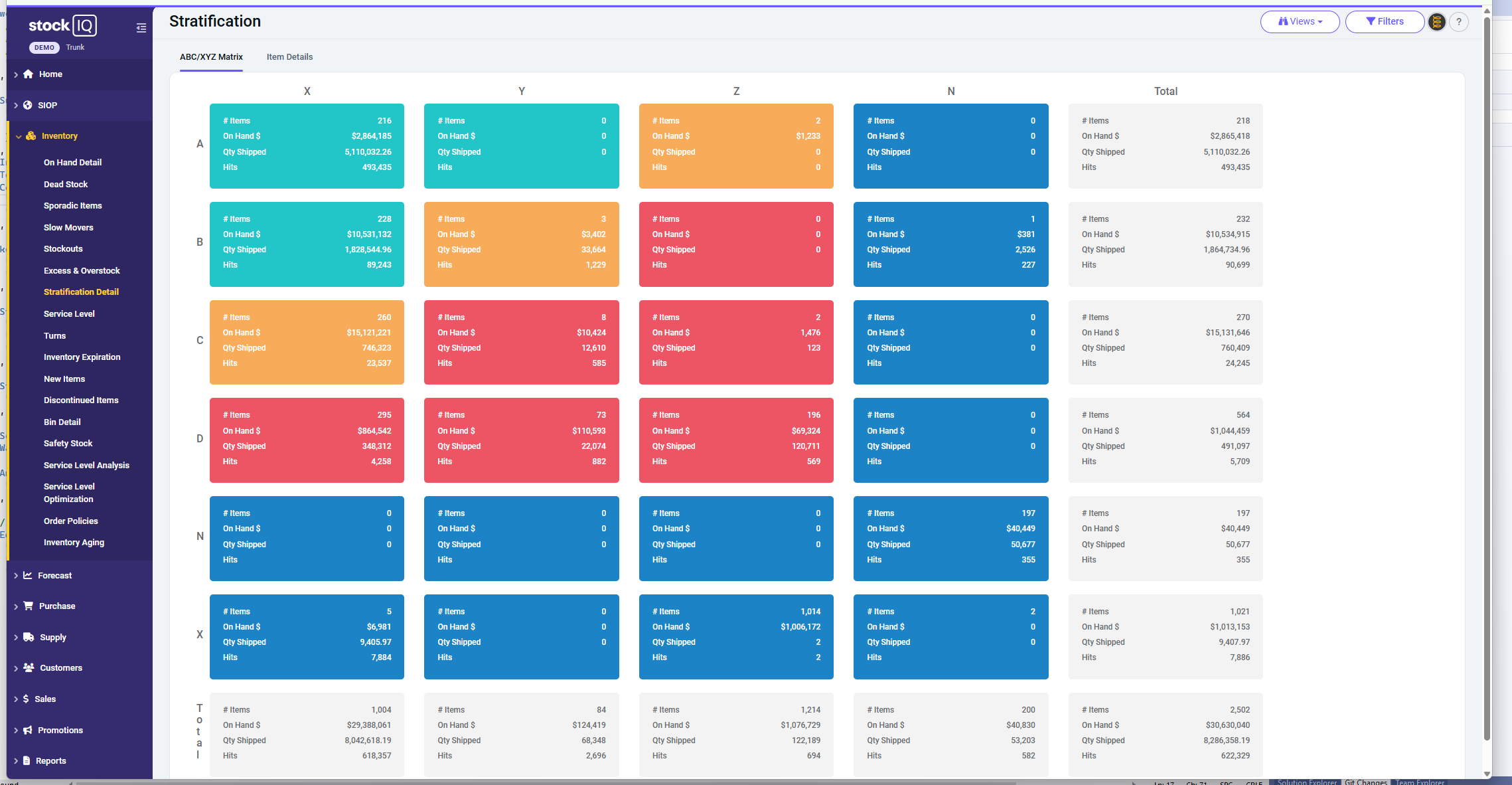1512x785 pixels.
Task: Collapse the Inventory menu chevron
Action: click(x=19, y=136)
